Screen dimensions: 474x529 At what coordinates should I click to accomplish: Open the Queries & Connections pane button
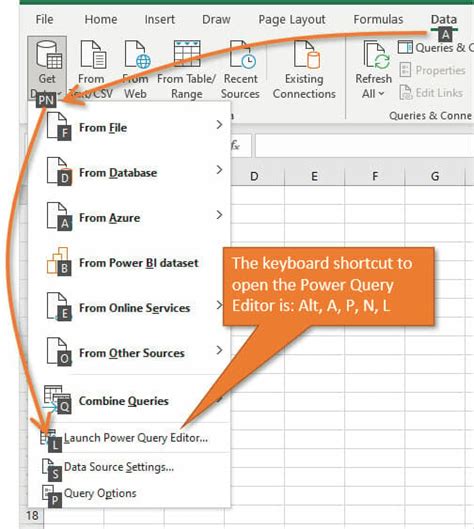[x=435, y=48]
